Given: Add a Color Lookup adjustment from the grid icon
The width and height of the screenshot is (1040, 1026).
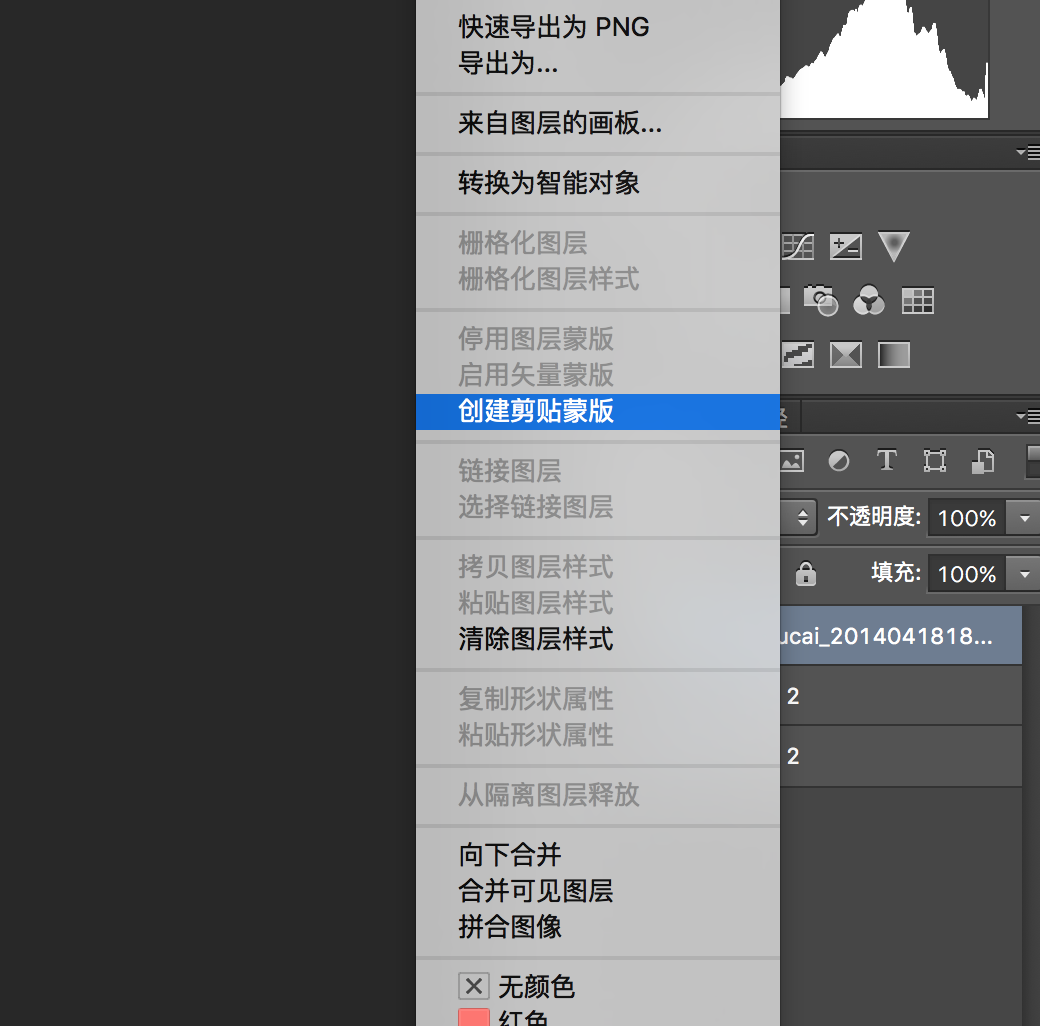Looking at the screenshot, I should pos(918,301).
